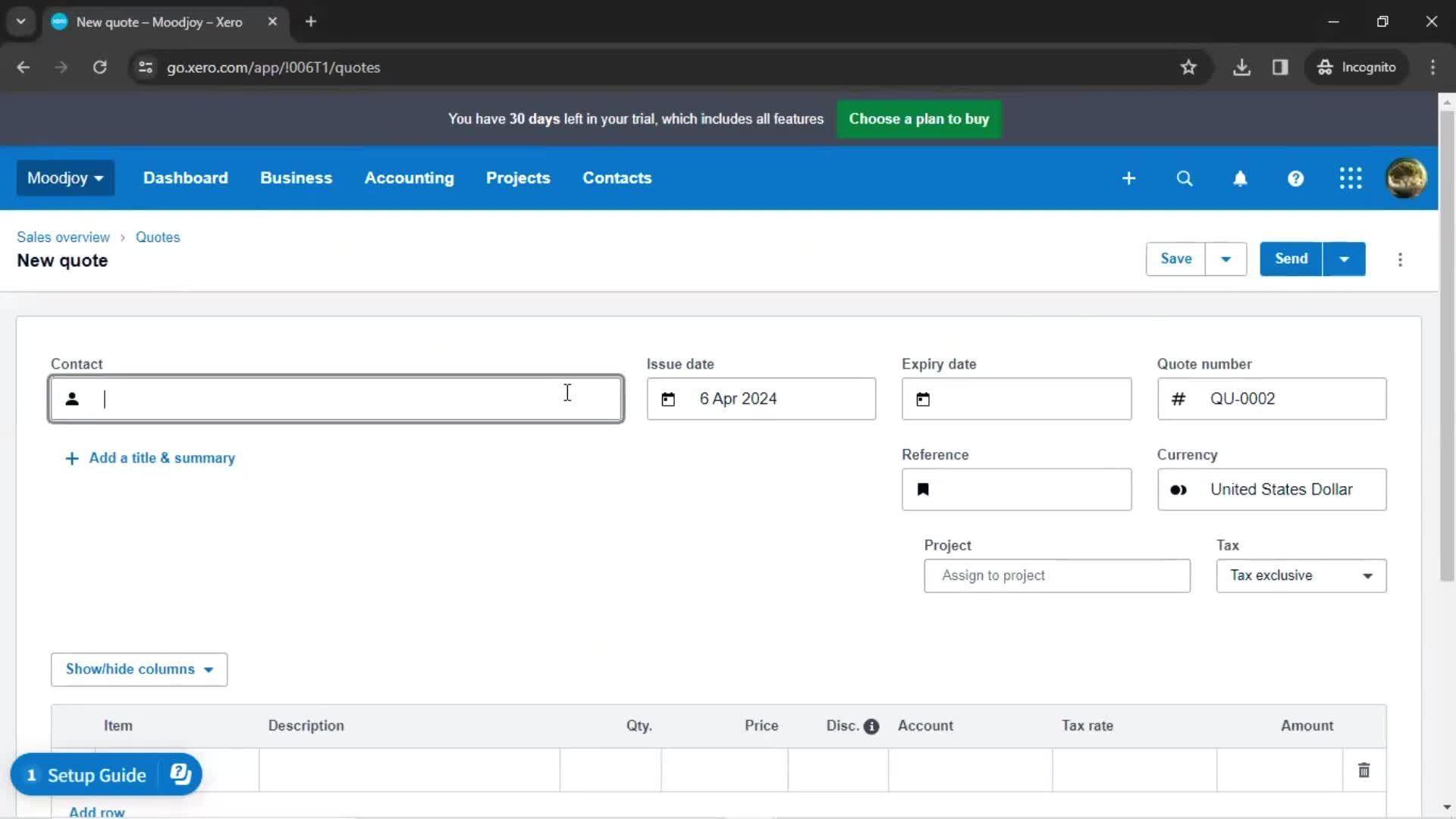Open the Contacts menu
The height and width of the screenshot is (819, 1456).
coord(617,178)
